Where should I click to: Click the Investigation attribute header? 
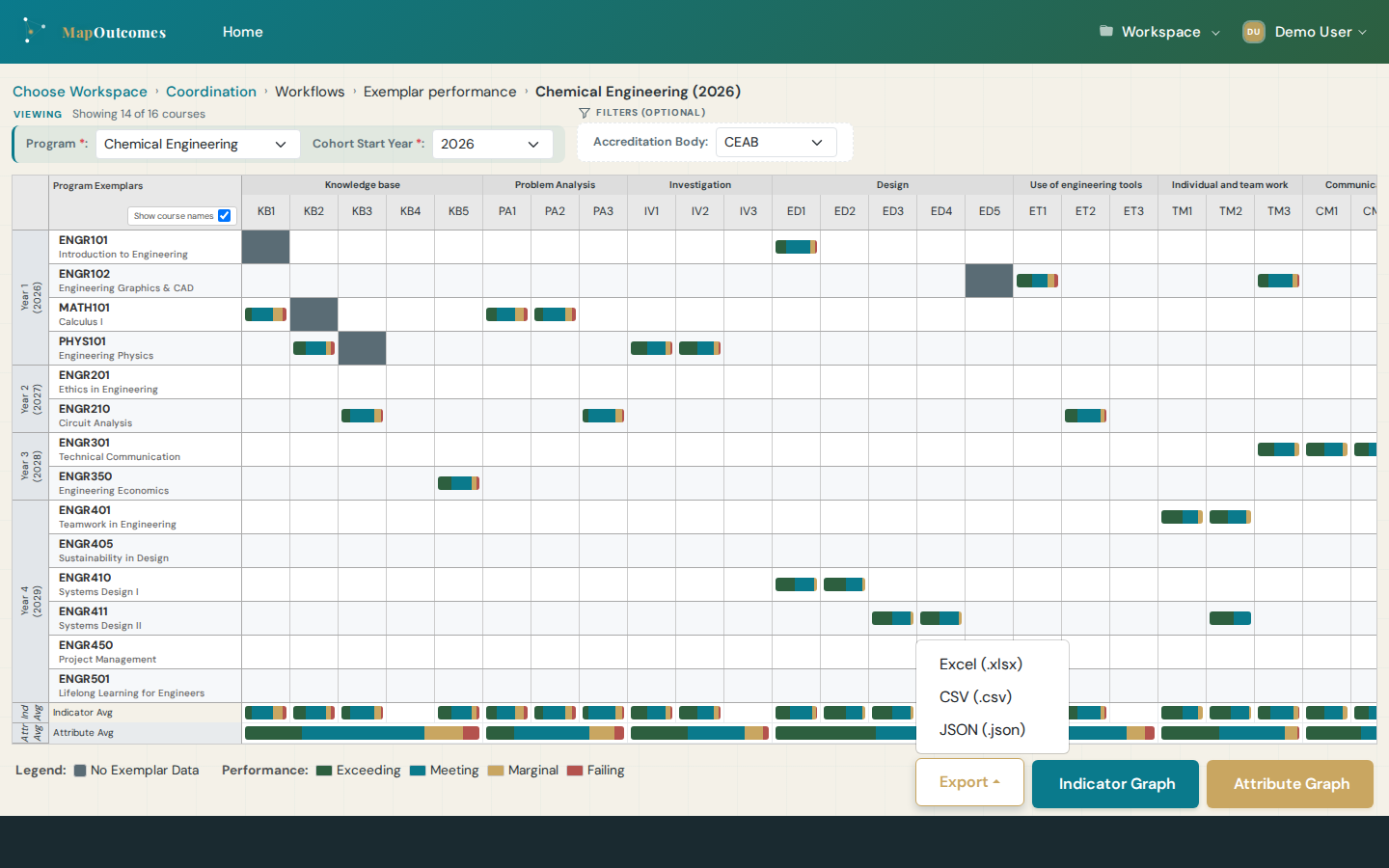click(x=699, y=185)
